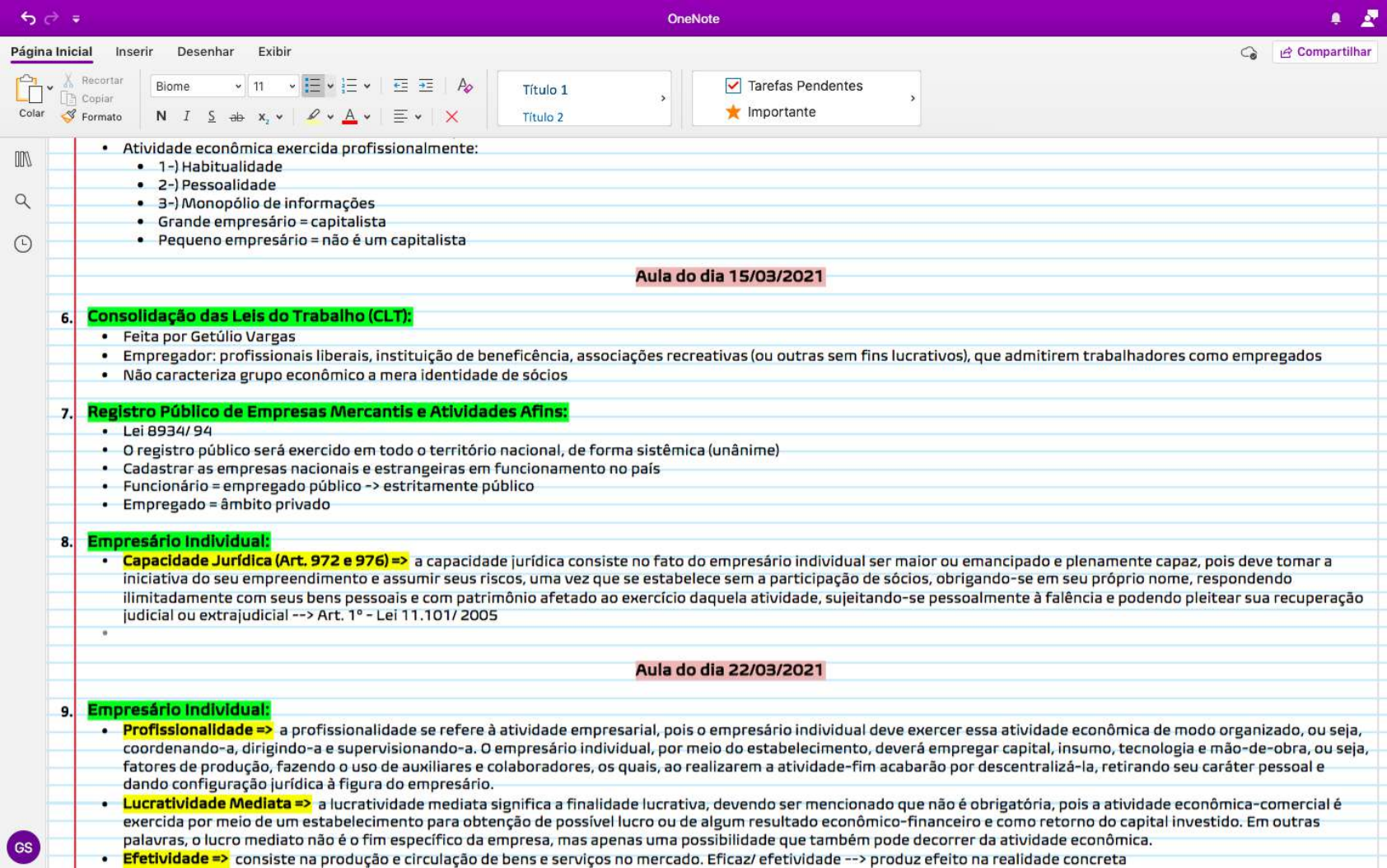Toggle the numbered list button
This screenshot has height=868, width=1387.
[349, 86]
